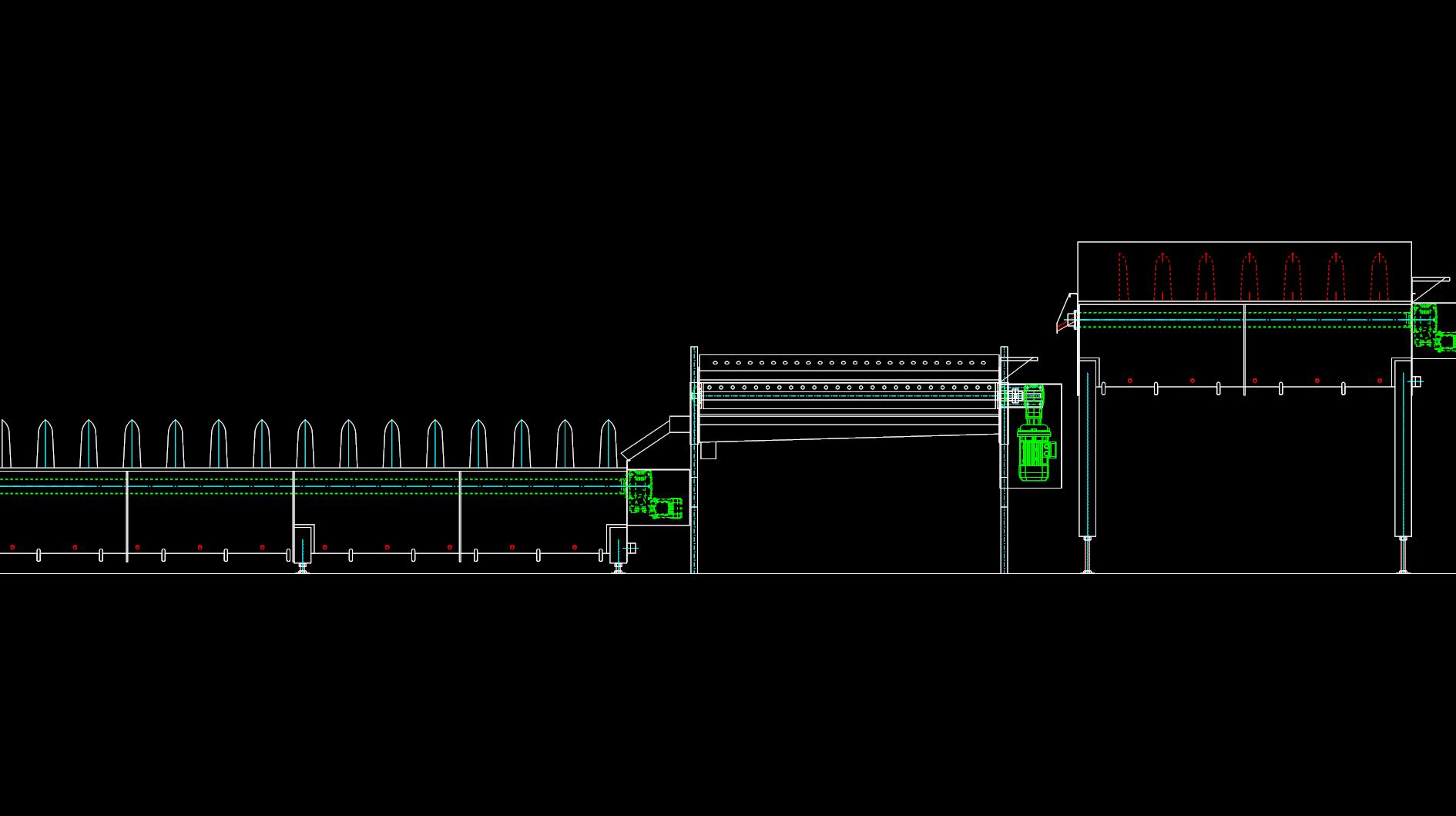Select the green gear motor on the left conveyor

(653, 494)
